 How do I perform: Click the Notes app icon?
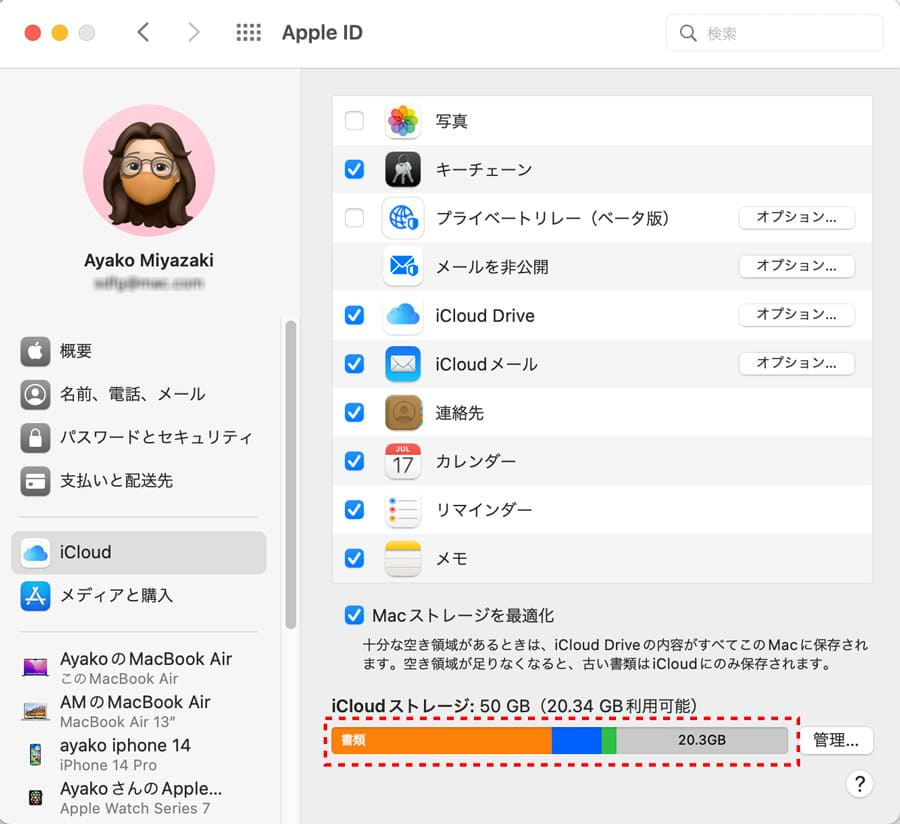point(403,558)
